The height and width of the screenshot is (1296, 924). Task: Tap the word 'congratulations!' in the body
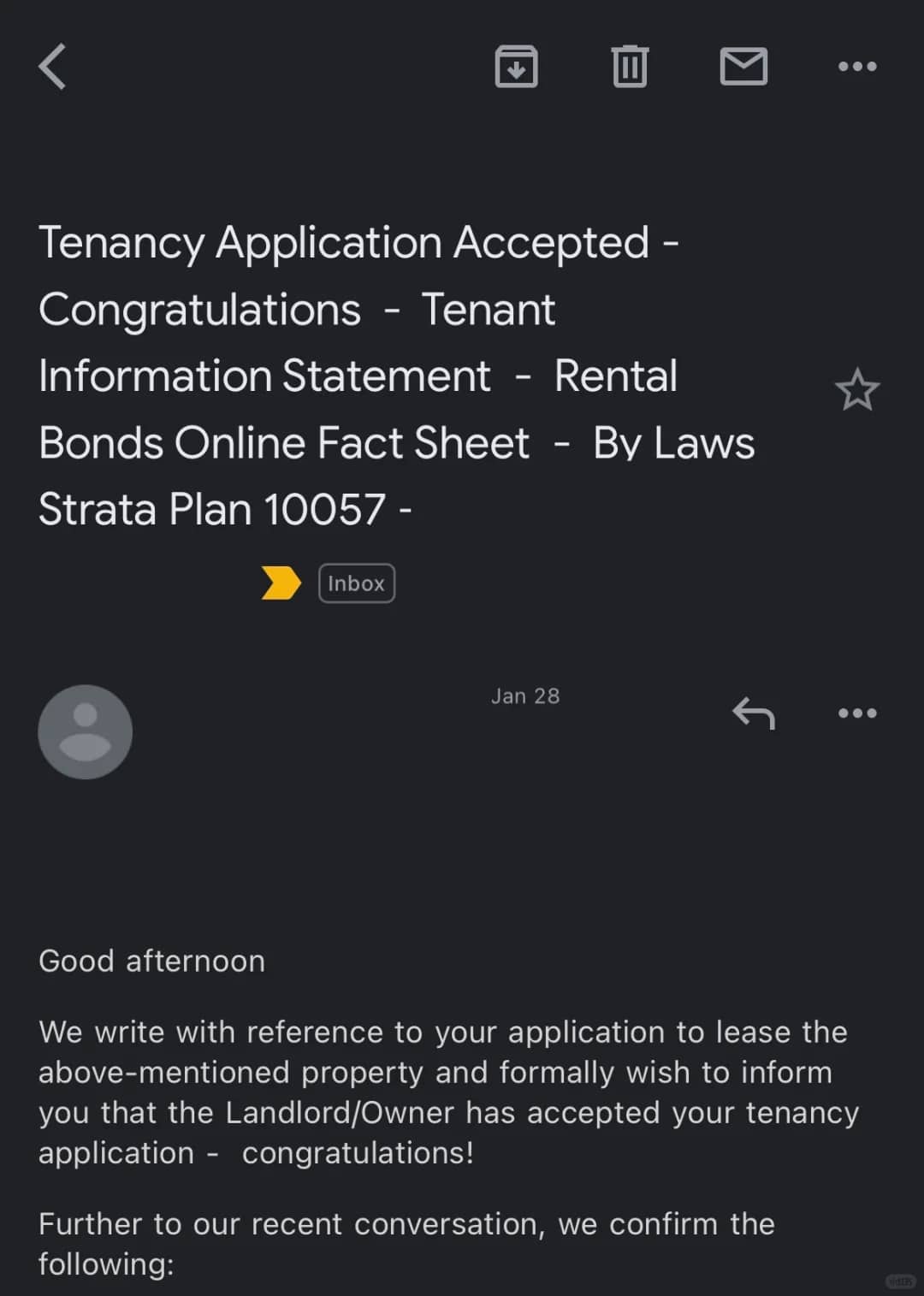pyautogui.click(x=358, y=1153)
